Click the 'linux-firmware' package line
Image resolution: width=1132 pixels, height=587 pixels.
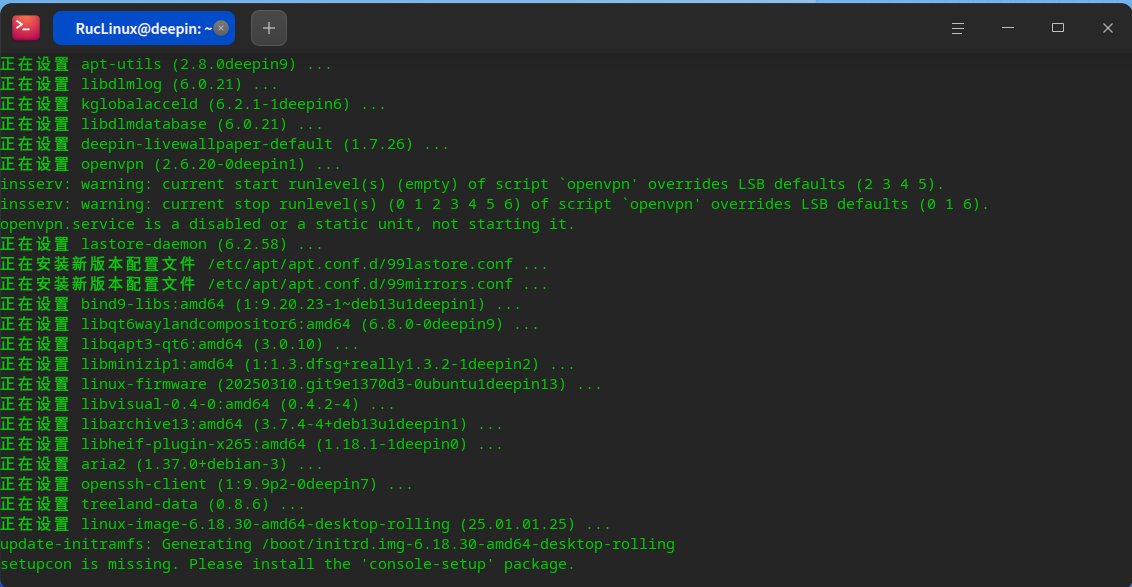(301, 384)
